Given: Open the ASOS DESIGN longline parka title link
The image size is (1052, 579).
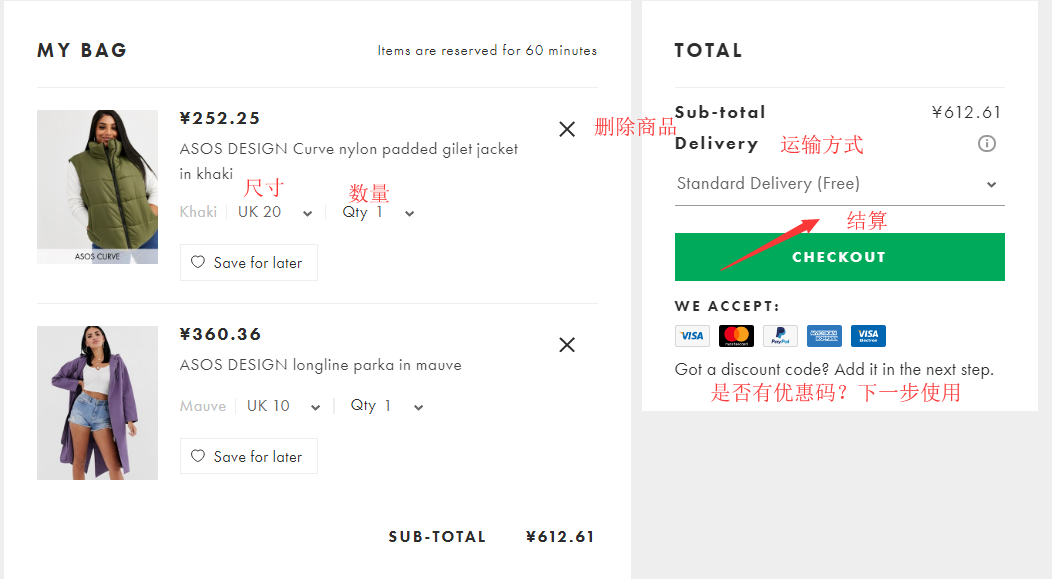Looking at the screenshot, I should click(x=320, y=365).
